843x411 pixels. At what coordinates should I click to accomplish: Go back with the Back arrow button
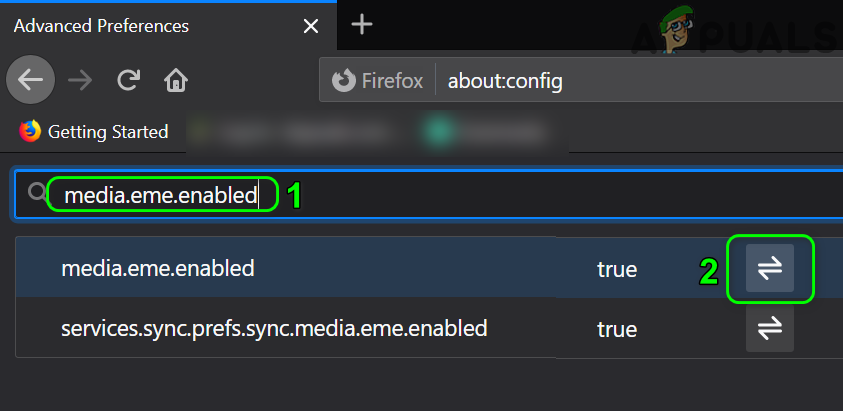tap(31, 80)
